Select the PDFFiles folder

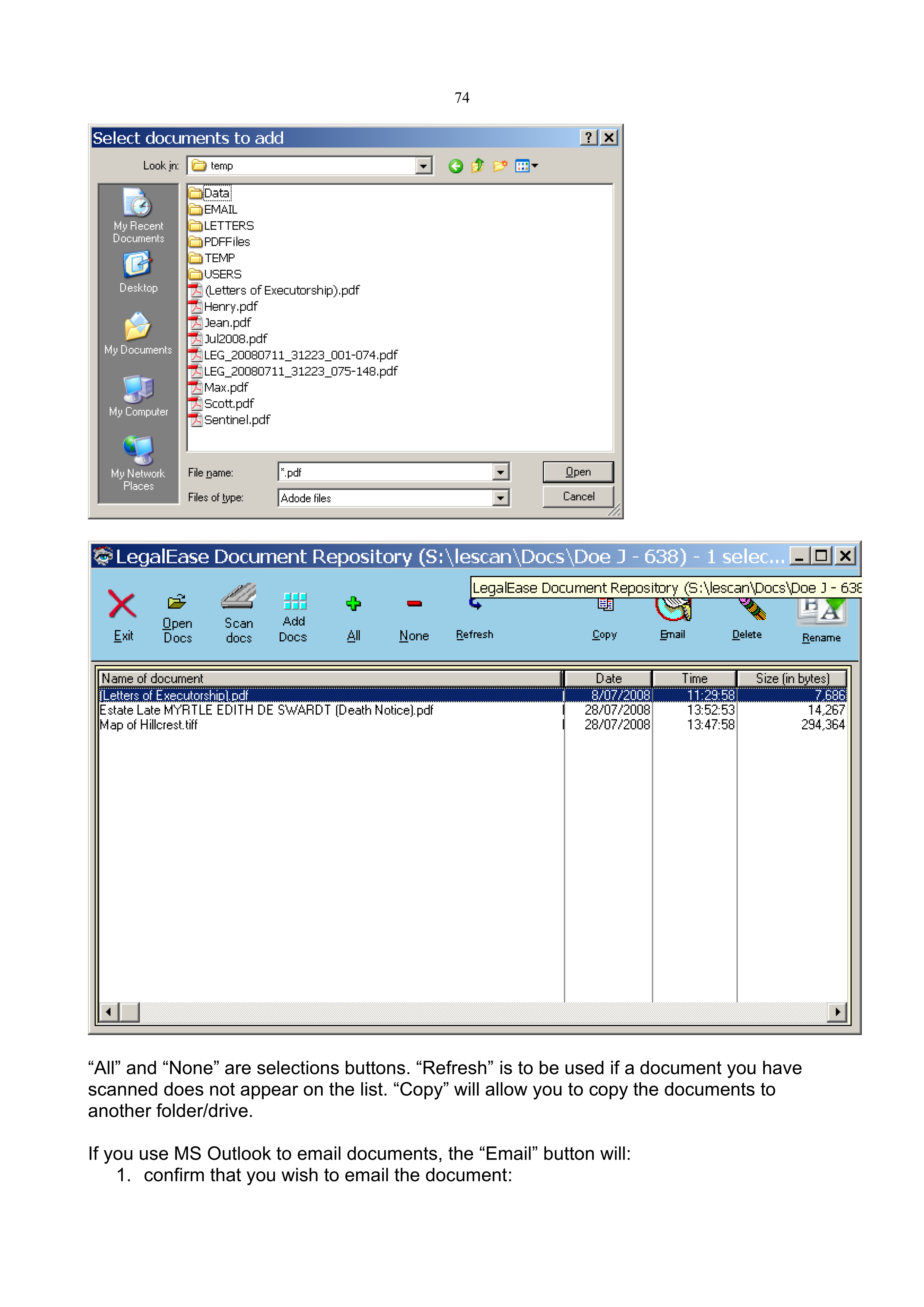pos(220,242)
